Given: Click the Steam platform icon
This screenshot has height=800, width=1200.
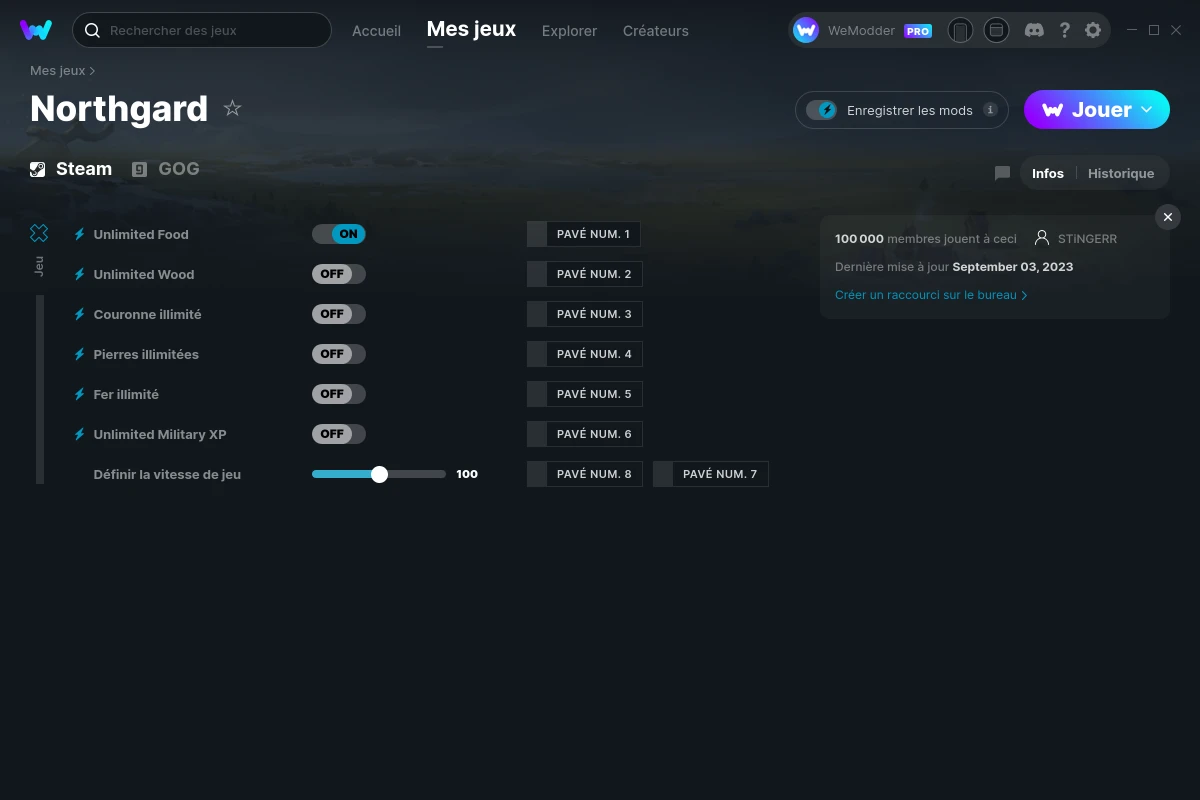Looking at the screenshot, I should [x=38, y=169].
